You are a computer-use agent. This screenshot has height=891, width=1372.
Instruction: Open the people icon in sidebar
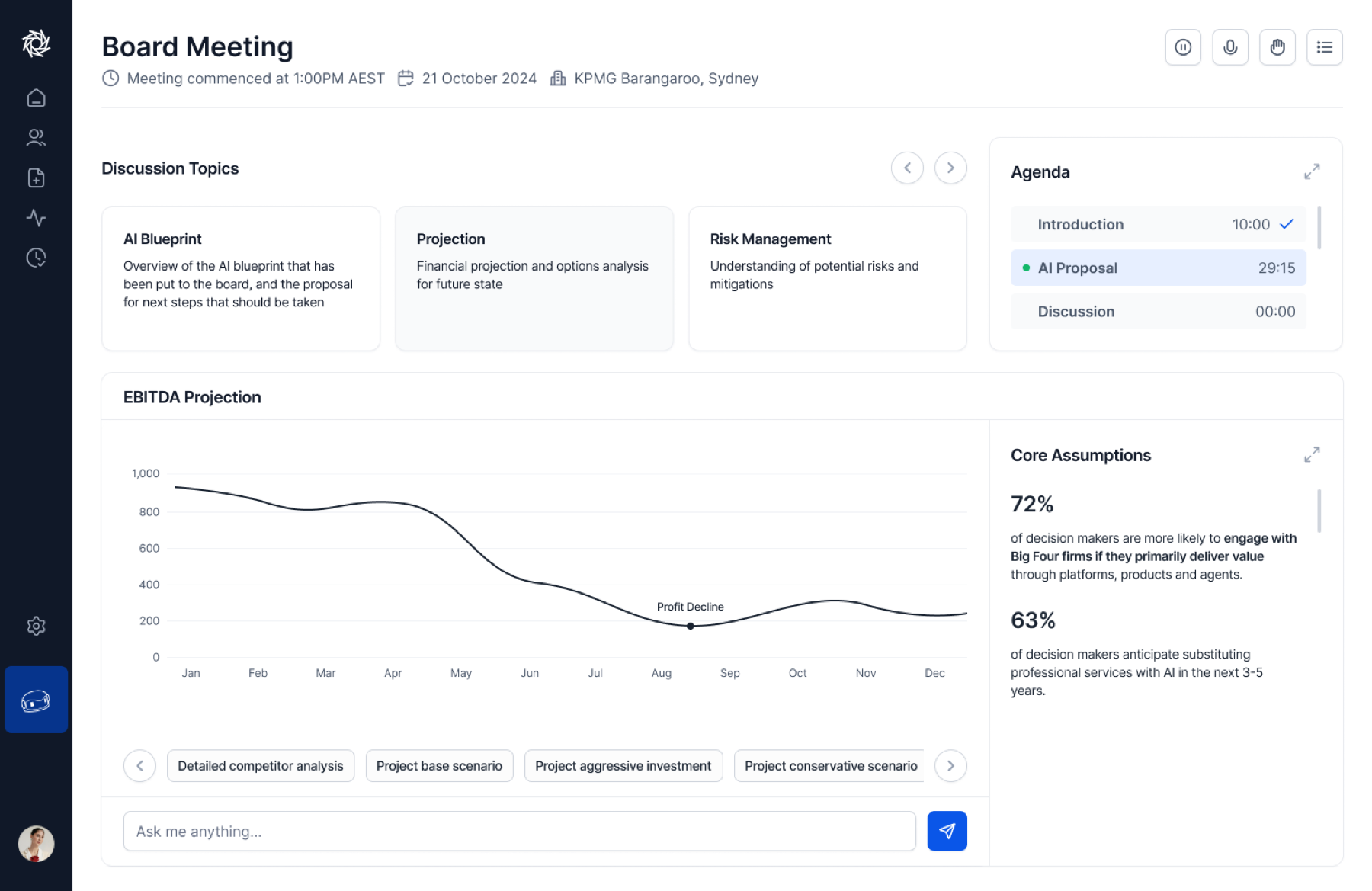pyautogui.click(x=36, y=138)
